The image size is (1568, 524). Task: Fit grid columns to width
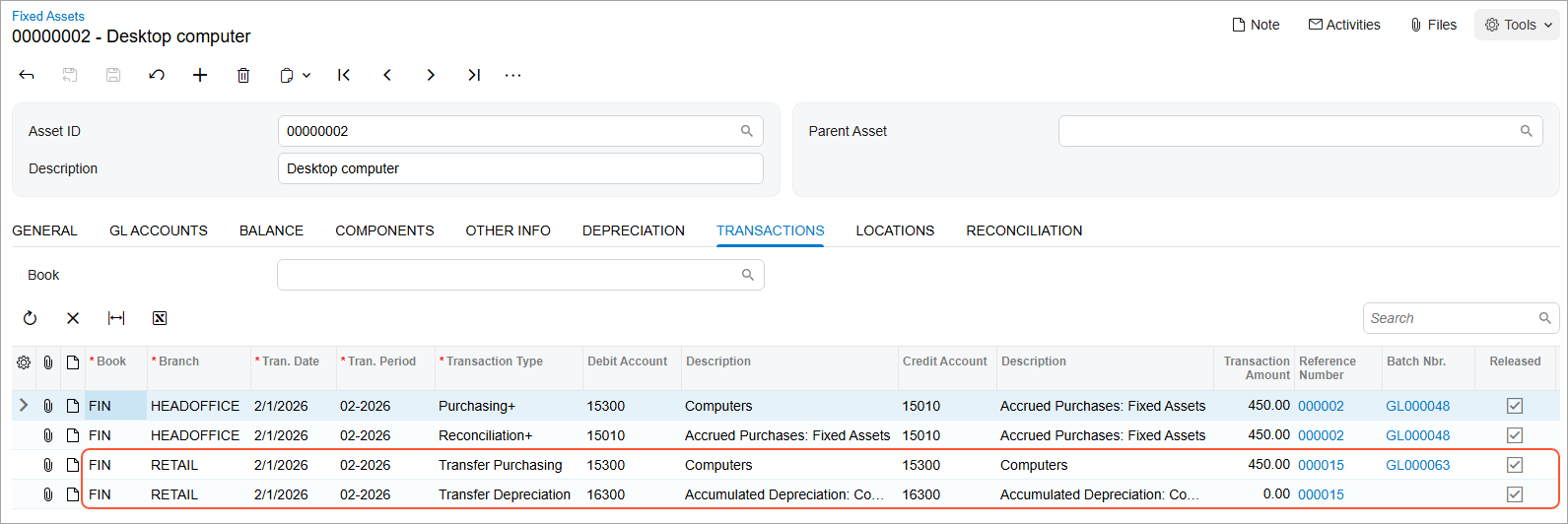coord(116,318)
